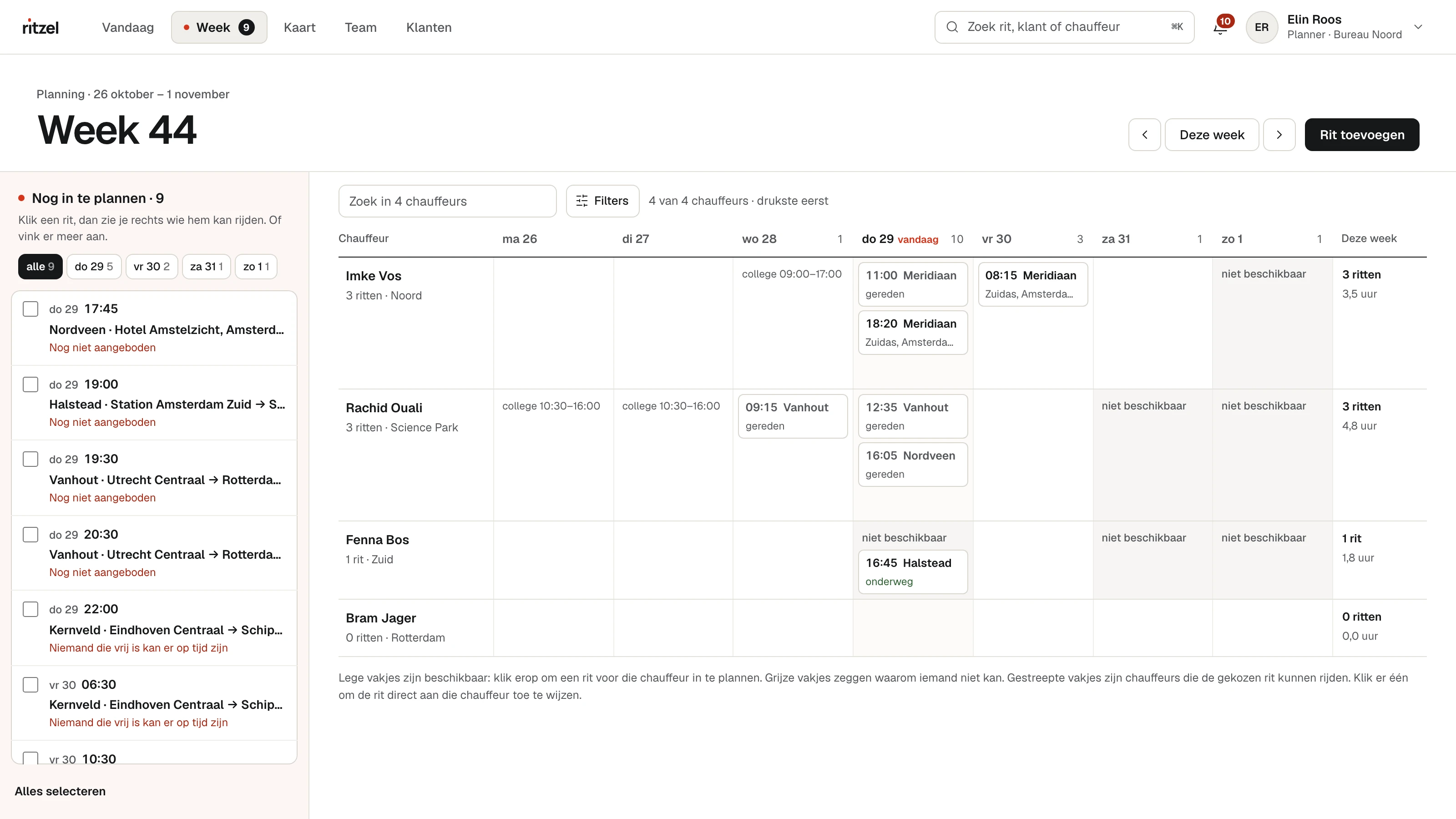Click Rit toevoegen

click(x=1362, y=135)
